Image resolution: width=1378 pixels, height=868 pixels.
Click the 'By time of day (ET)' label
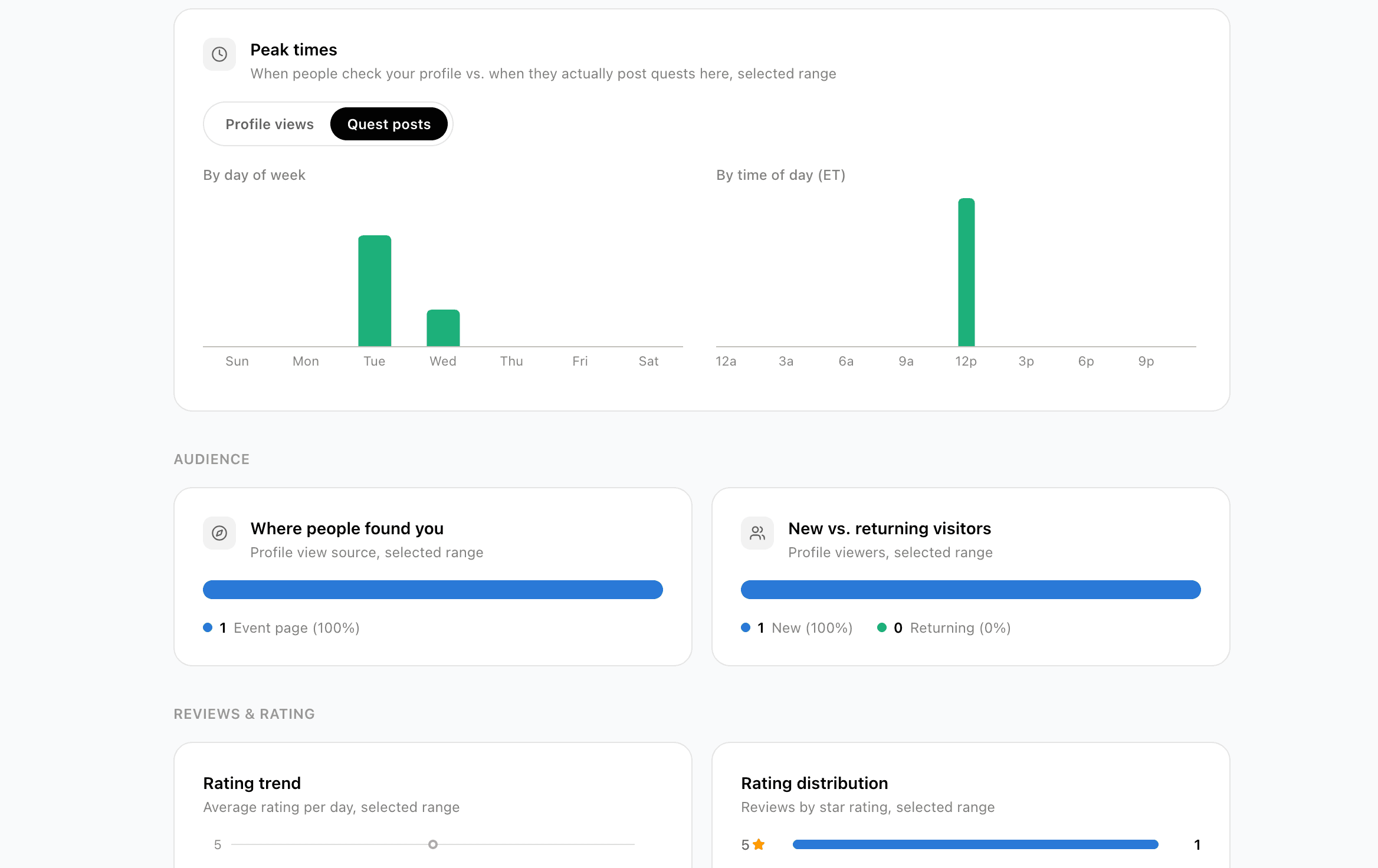point(781,175)
